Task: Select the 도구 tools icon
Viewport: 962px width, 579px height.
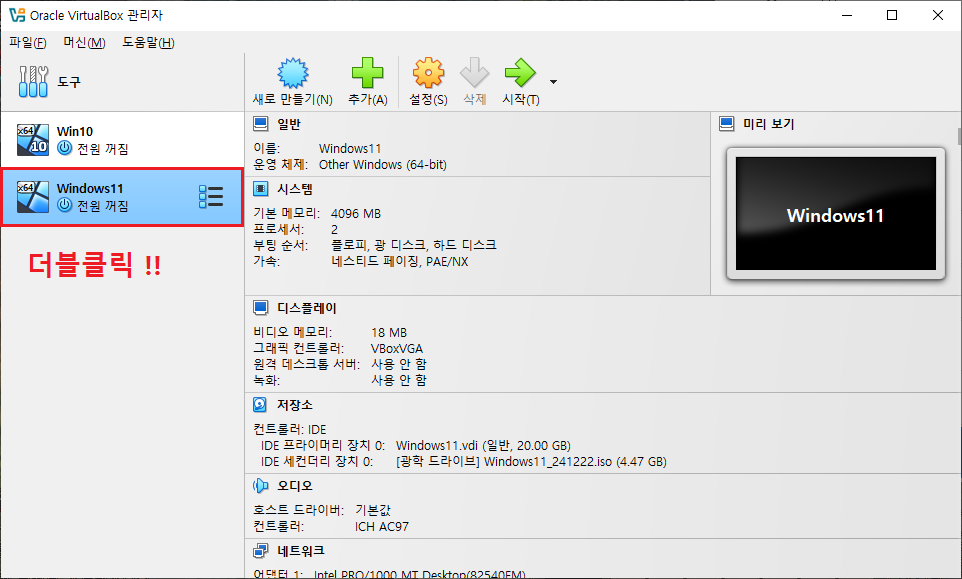Action: pyautogui.click(x=33, y=82)
